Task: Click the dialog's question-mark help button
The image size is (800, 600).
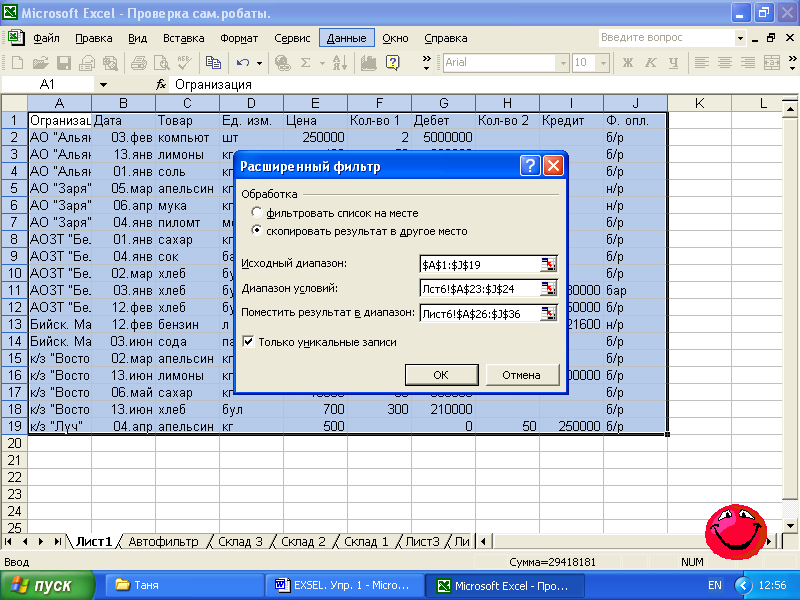Action: coord(530,166)
